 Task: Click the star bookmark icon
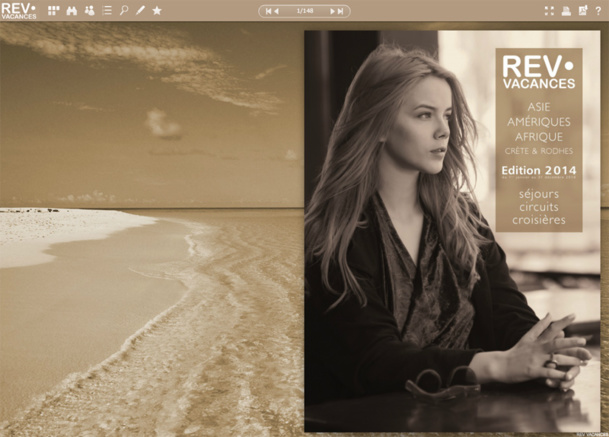(157, 10)
